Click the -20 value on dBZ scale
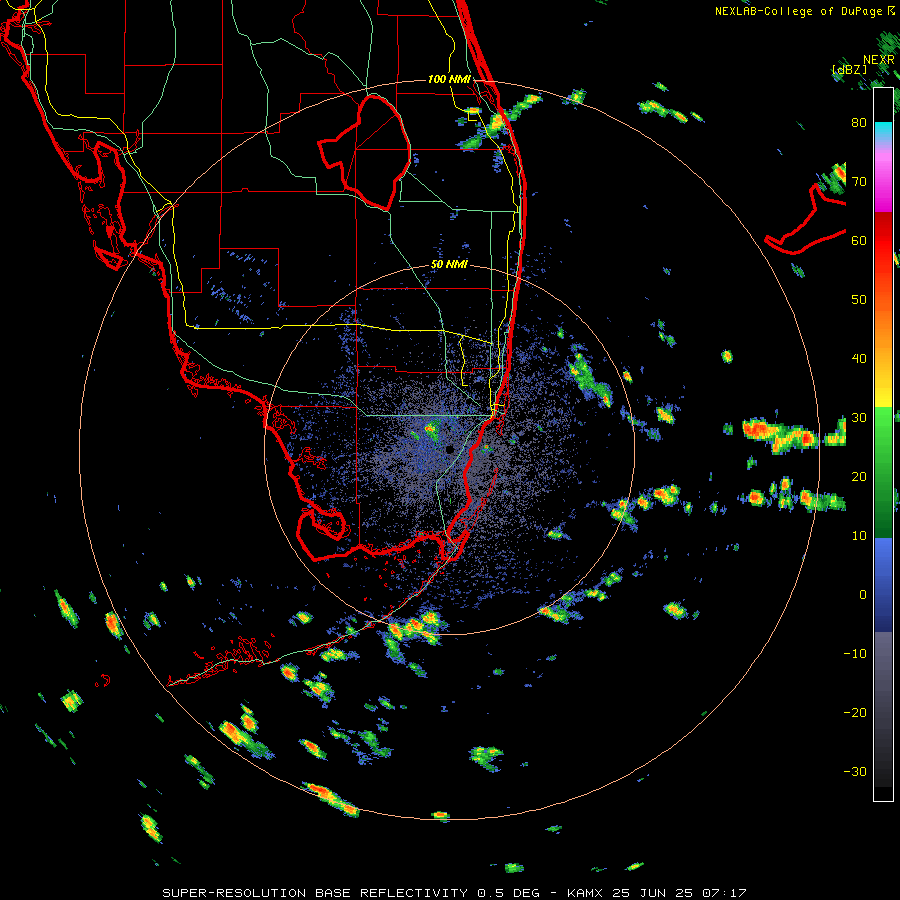The image size is (900, 900). [x=855, y=712]
